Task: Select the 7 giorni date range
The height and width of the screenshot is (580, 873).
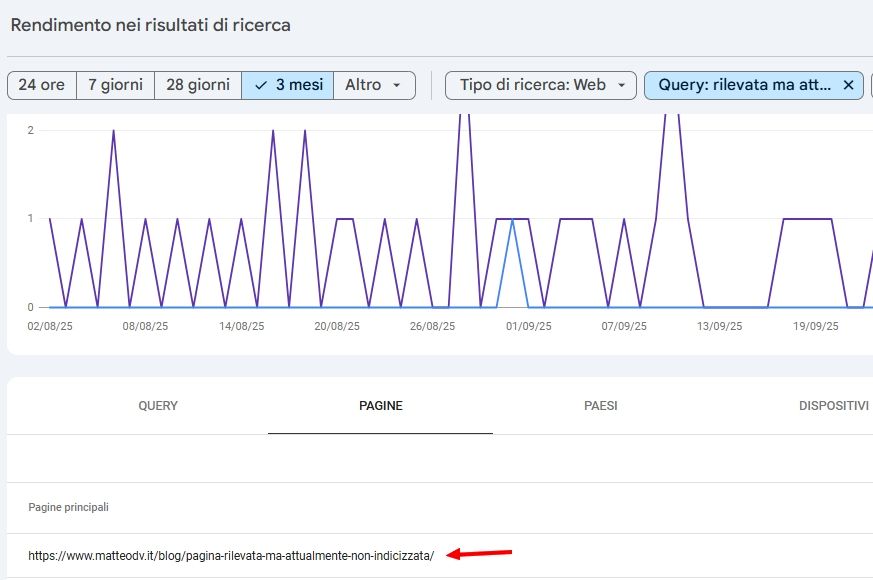Action: point(115,85)
